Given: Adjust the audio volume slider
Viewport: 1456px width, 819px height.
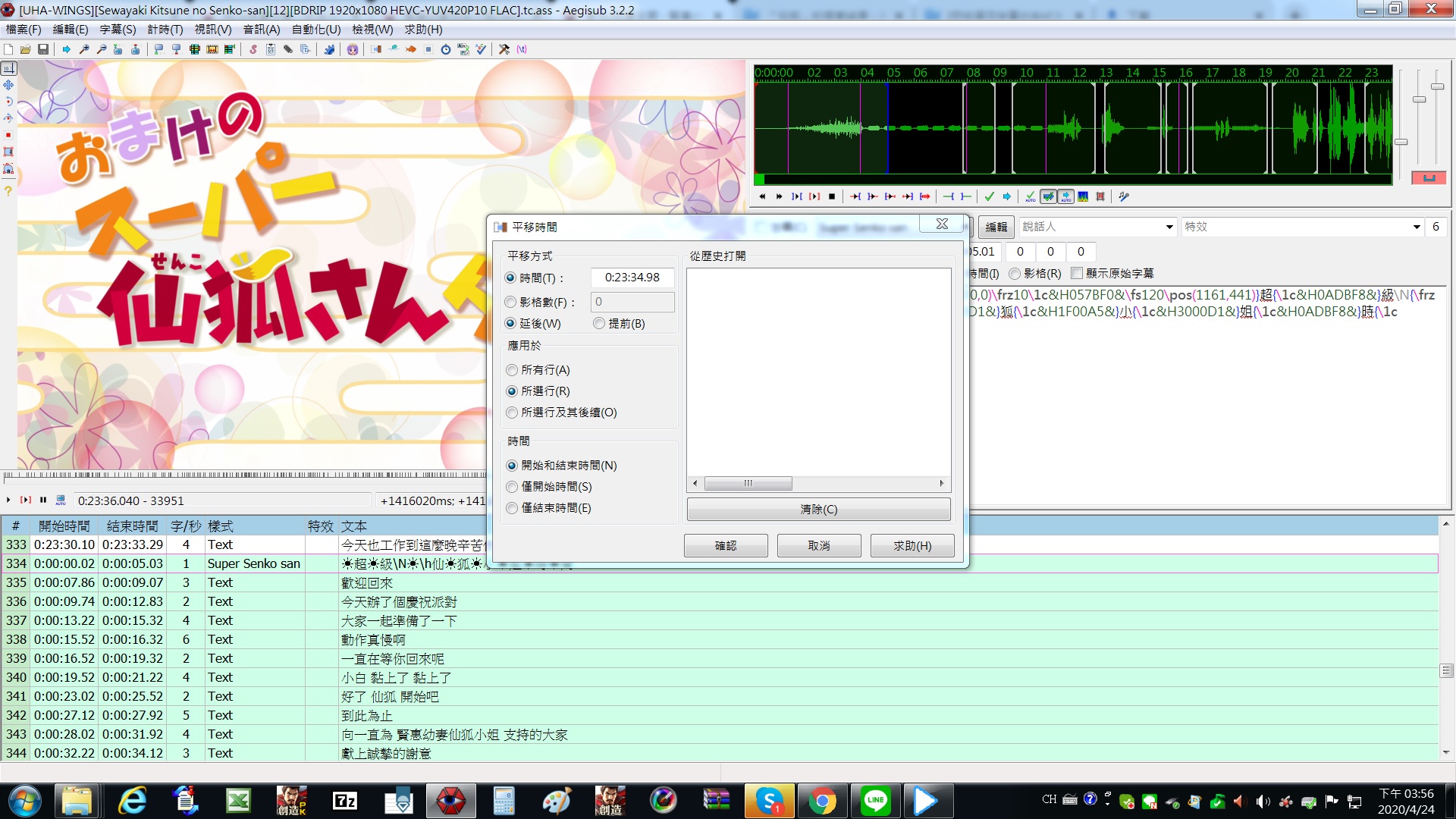Looking at the screenshot, I should coord(1438,86).
